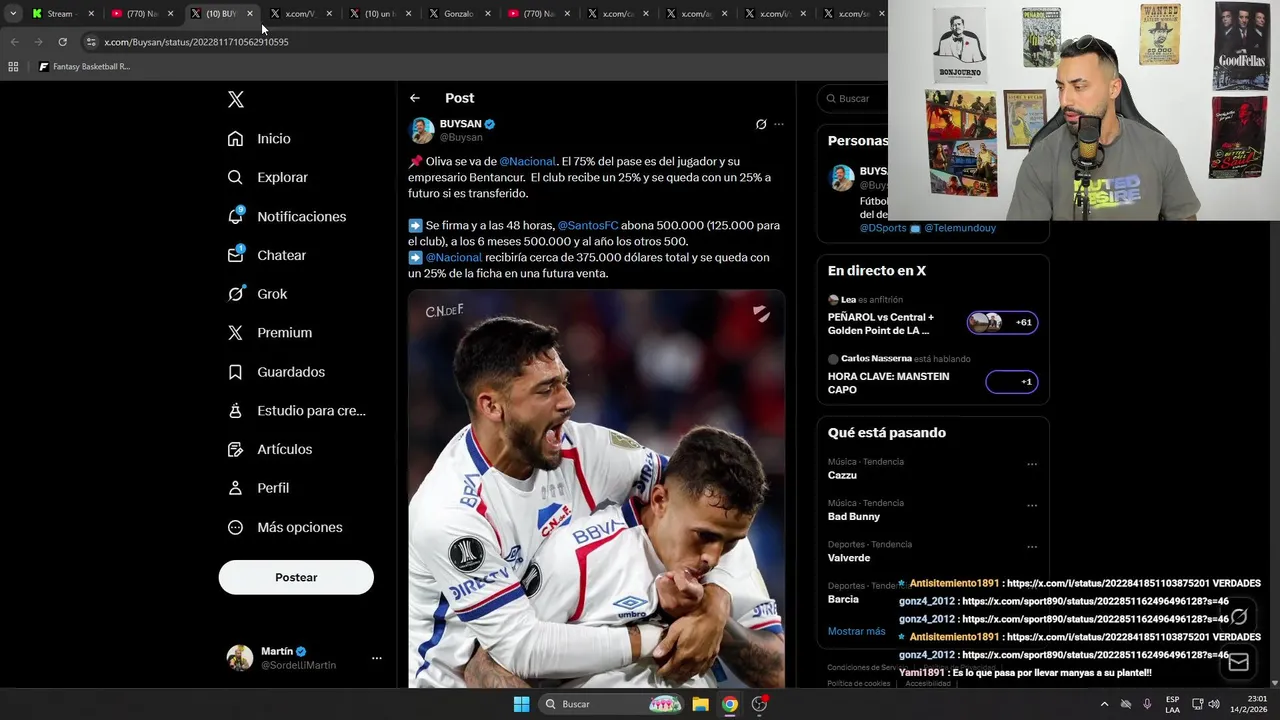Open OBS Studio taskbar icon

[x=759, y=704]
